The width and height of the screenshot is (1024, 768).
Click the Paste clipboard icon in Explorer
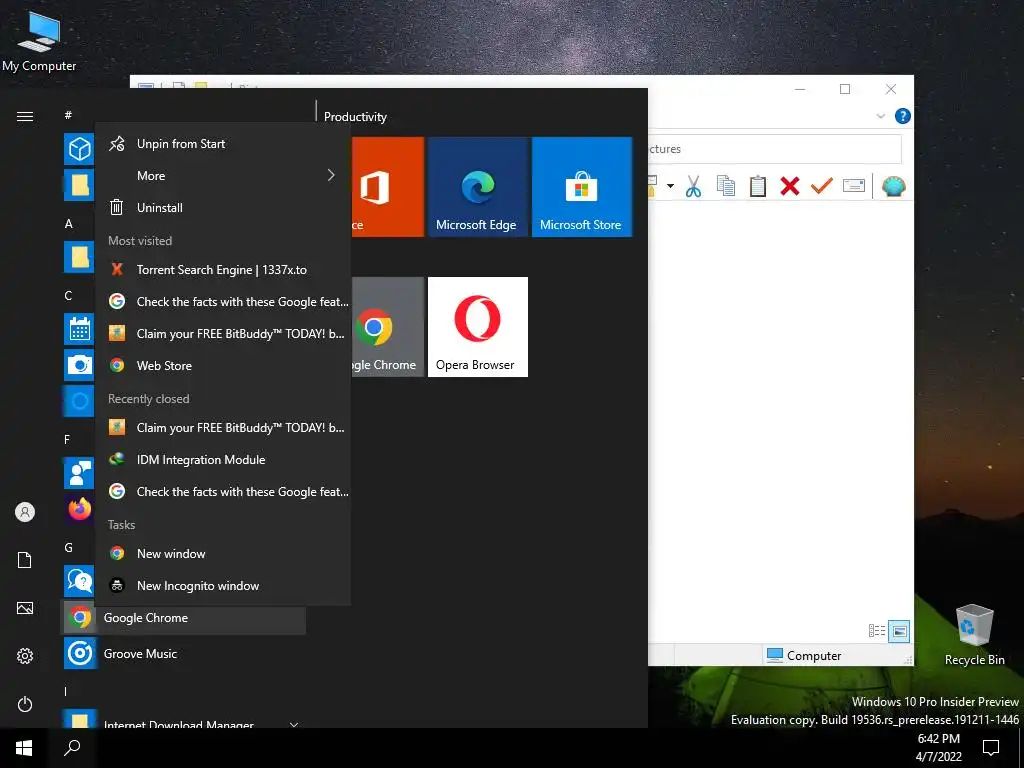pyautogui.click(x=758, y=187)
